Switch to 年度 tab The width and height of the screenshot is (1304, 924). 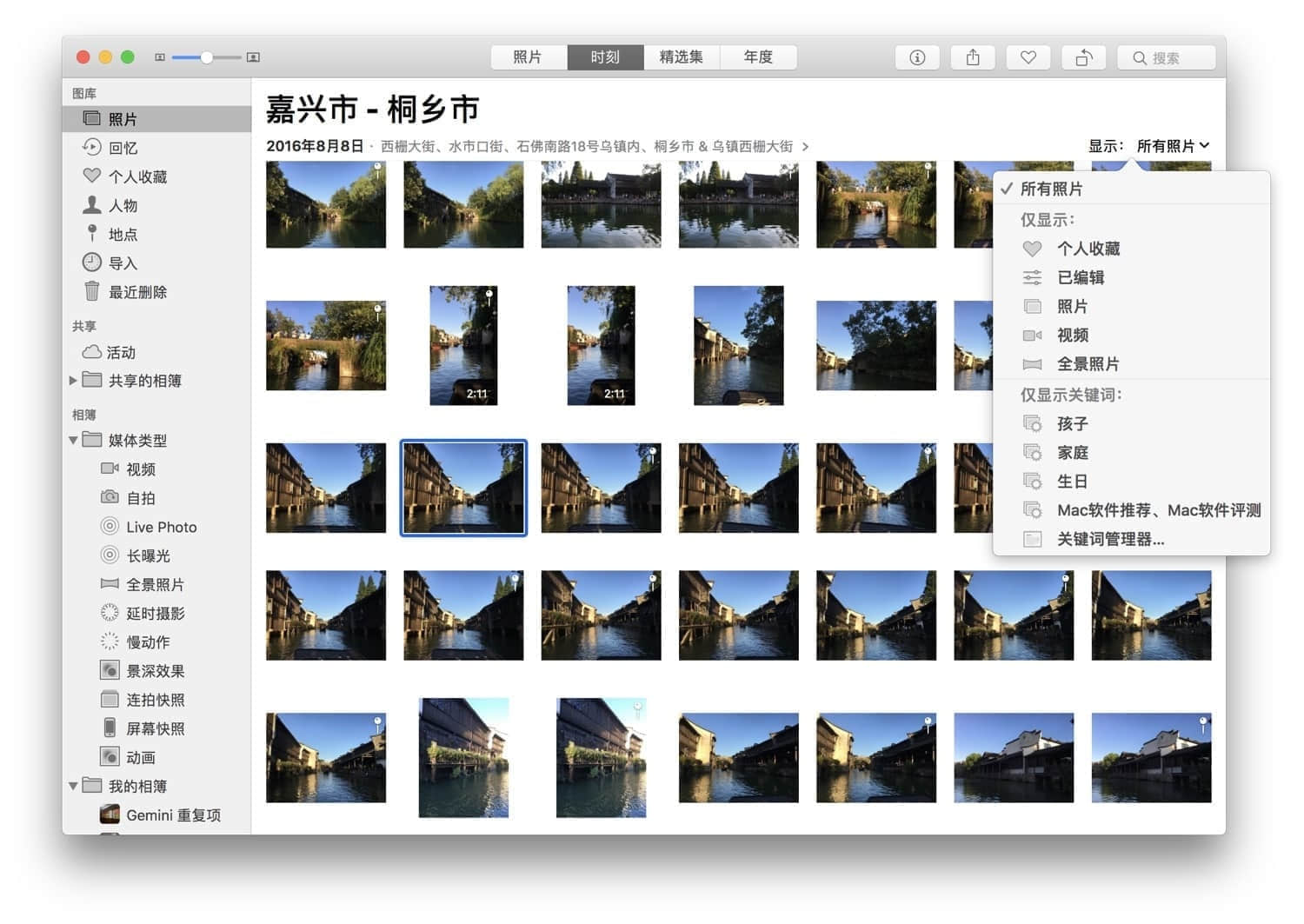[x=758, y=57]
